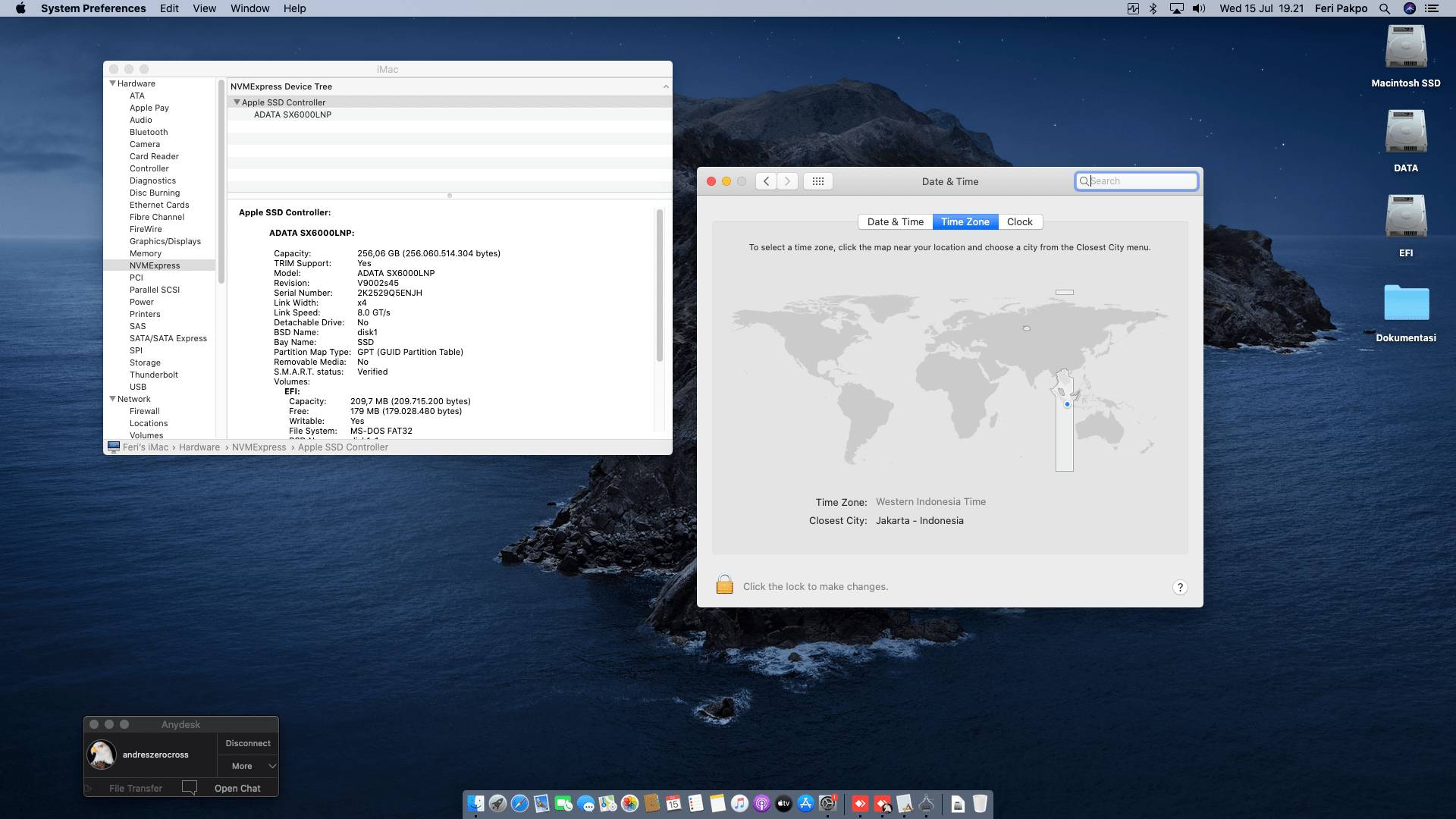The image size is (1456, 819).
Task: Switch to the Clock tab
Action: point(1019,221)
